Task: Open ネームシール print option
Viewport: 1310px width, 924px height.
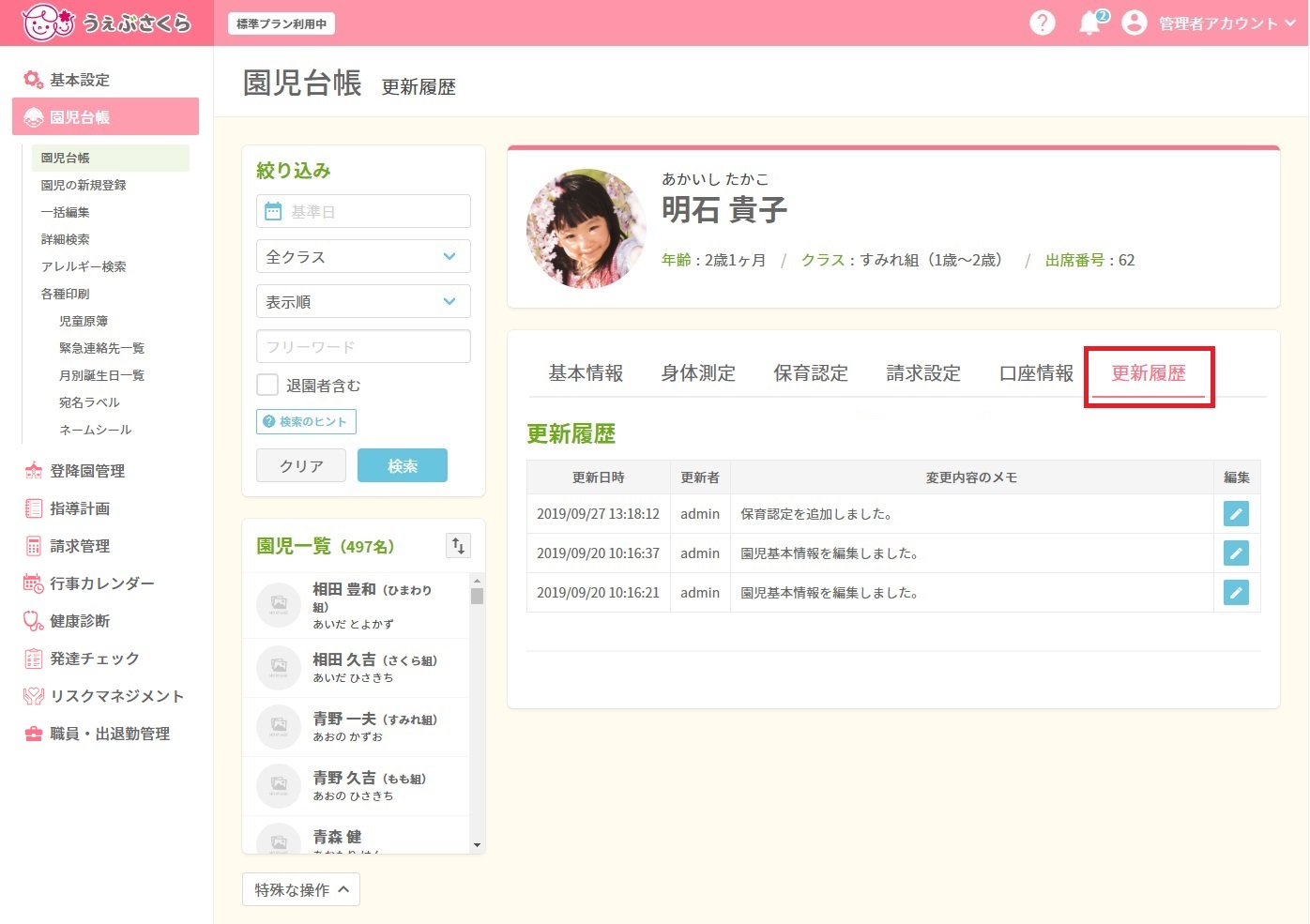Action: tap(95, 430)
